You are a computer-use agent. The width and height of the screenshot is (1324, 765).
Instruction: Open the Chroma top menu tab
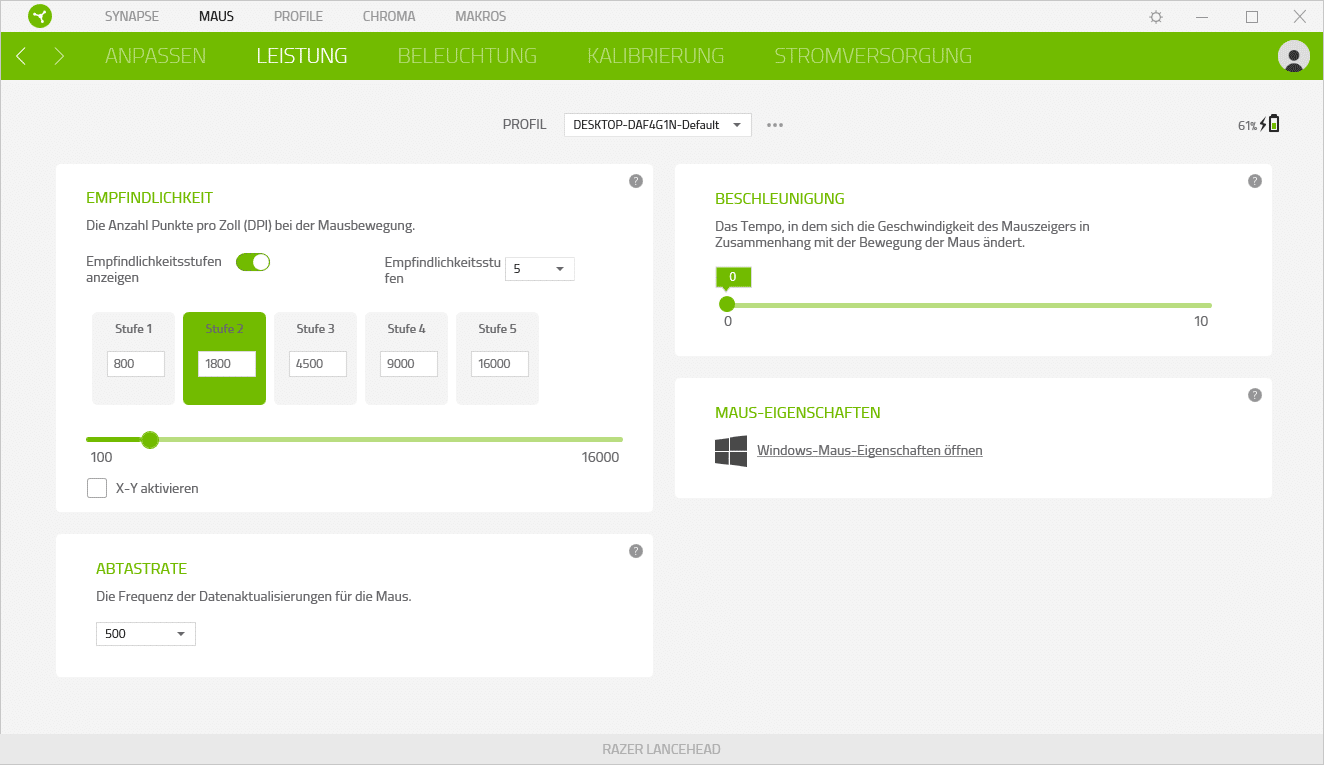coord(389,17)
